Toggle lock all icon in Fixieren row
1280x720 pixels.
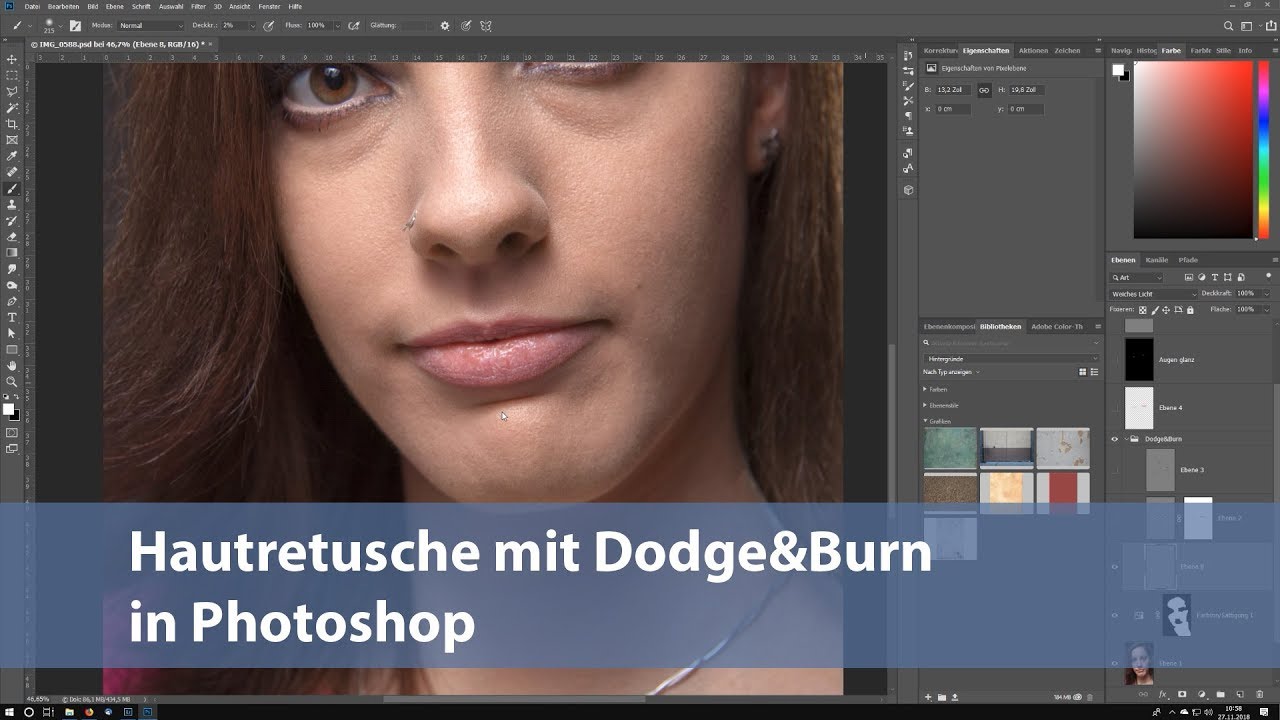point(1190,310)
